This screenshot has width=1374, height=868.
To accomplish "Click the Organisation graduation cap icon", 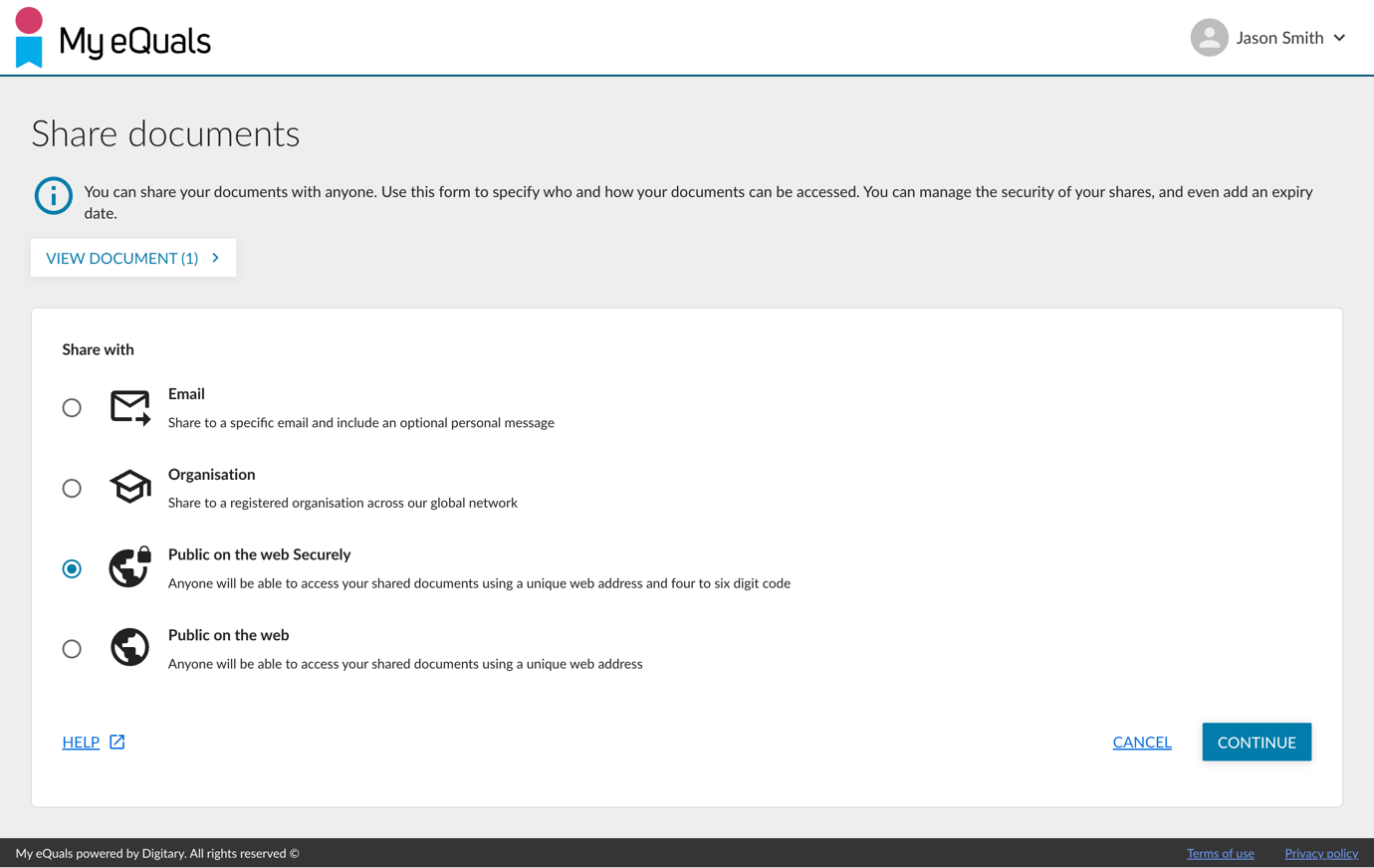I will (130, 487).
